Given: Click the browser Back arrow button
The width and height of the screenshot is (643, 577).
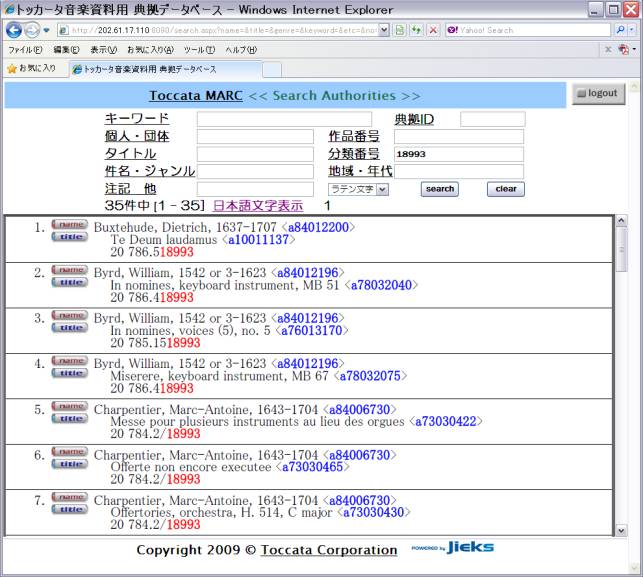Looking at the screenshot, I should [14, 30].
